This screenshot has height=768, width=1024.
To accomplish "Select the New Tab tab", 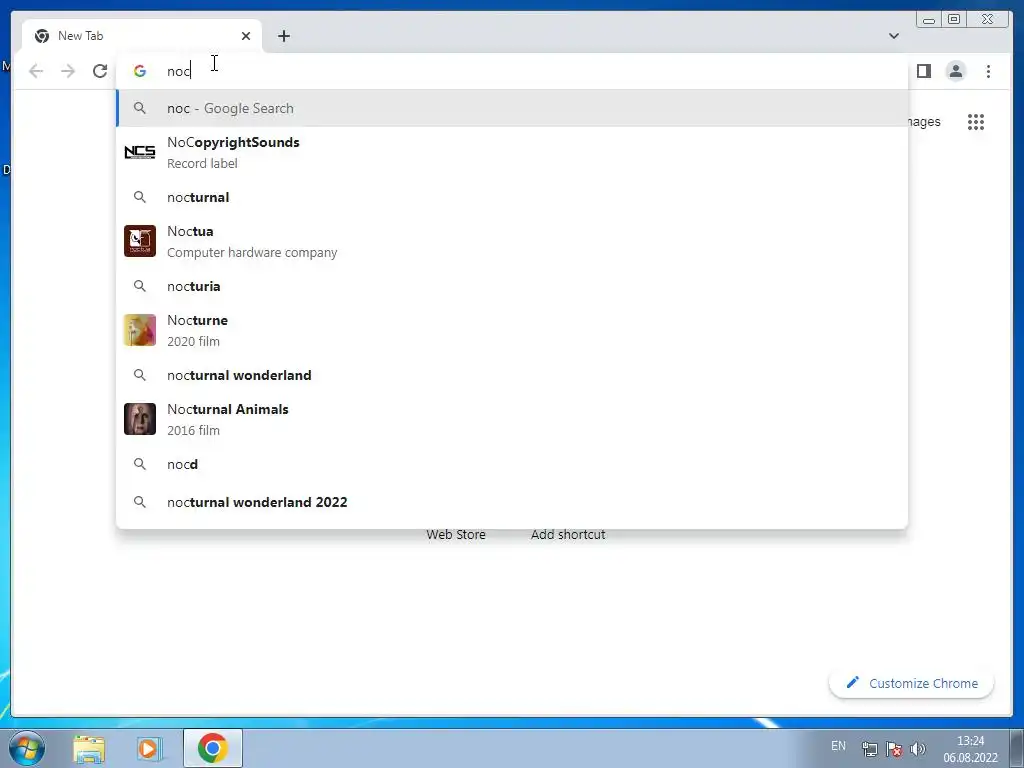I will coord(142,36).
